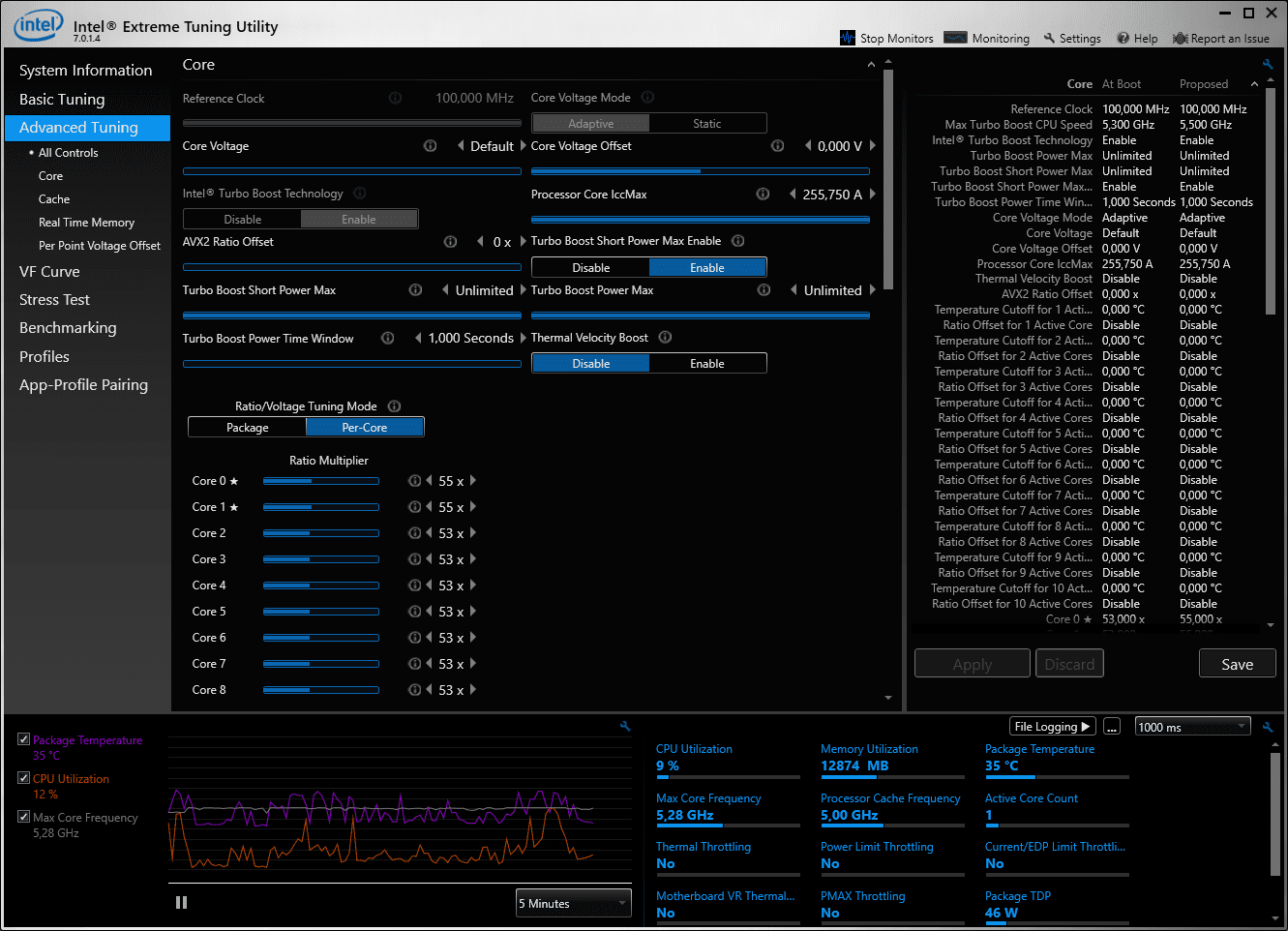The height and width of the screenshot is (931, 1288).
Task: Pause the monitoring graph
Action: (x=181, y=902)
